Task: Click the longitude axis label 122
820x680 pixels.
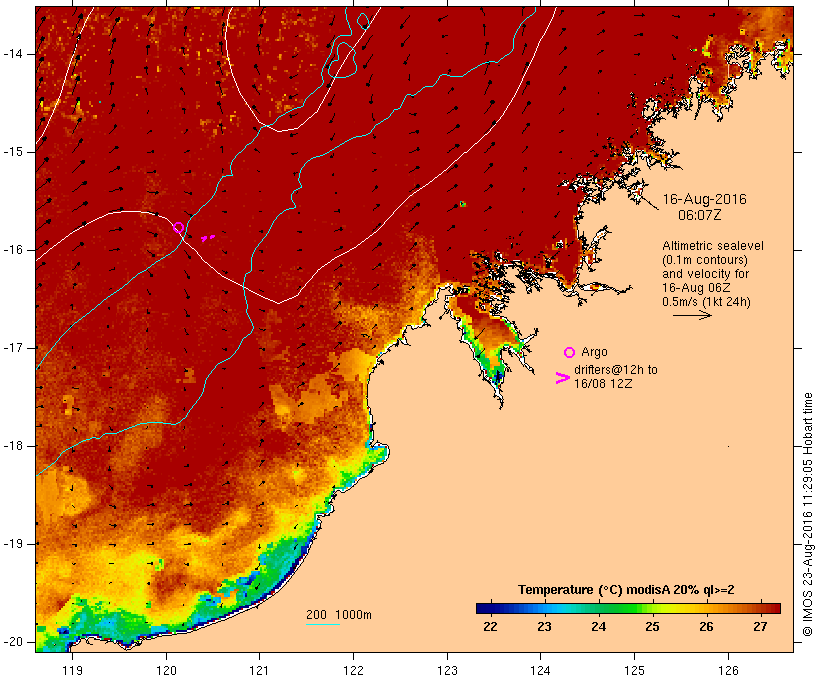Action: (354, 671)
